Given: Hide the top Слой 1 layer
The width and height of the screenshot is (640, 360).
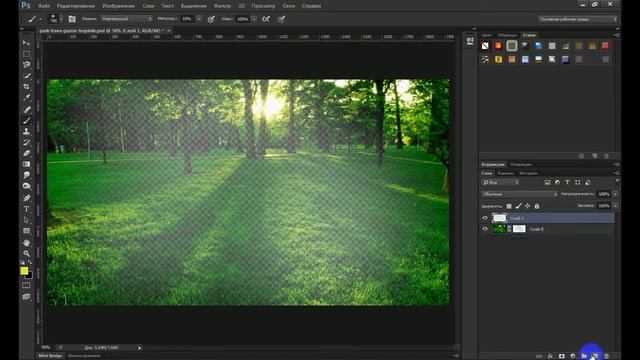Looking at the screenshot, I should click(485, 218).
